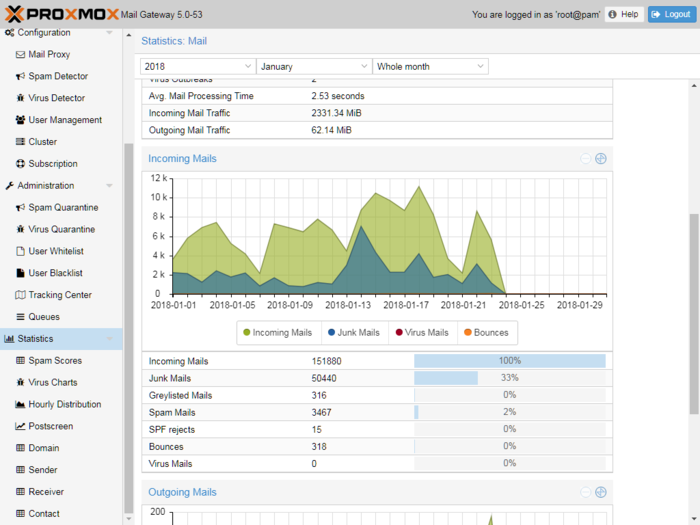Click the Virus Quarantine icon

(x=20, y=230)
